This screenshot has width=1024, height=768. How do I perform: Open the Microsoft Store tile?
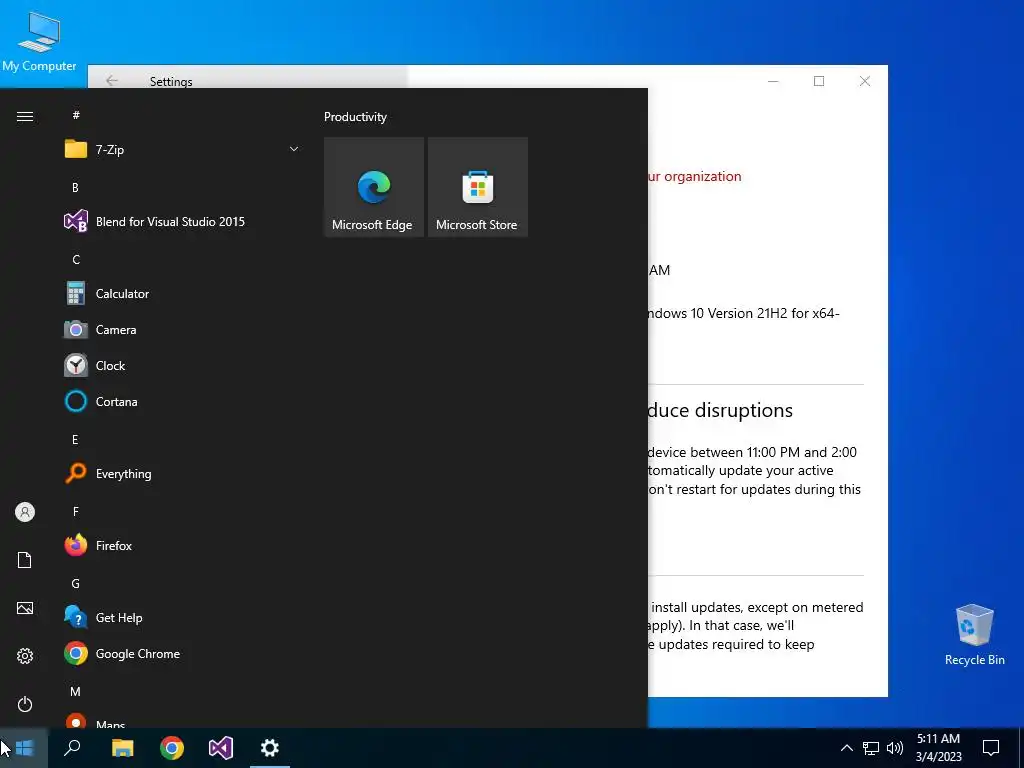click(x=477, y=187)
